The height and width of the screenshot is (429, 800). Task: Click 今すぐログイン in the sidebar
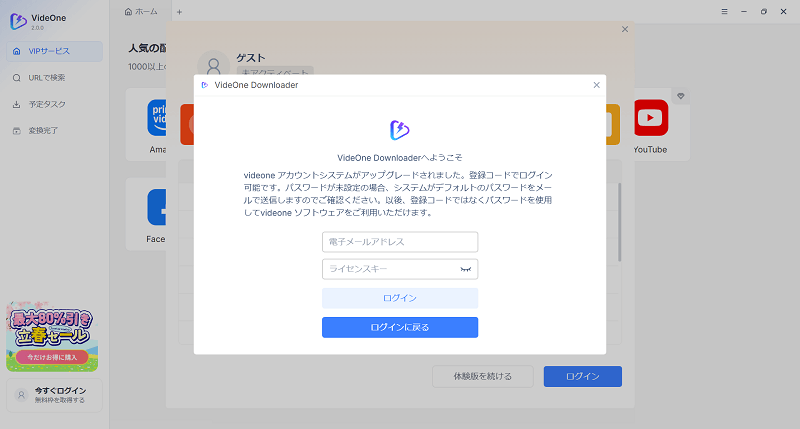click(55, 395)
